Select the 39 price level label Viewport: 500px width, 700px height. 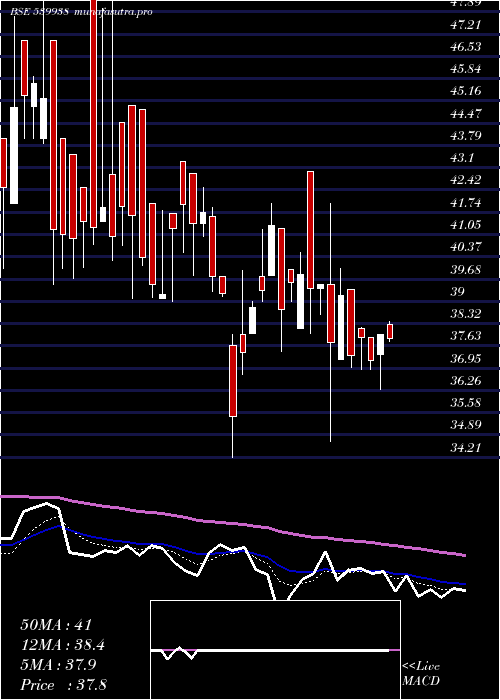tap(458, 292)
